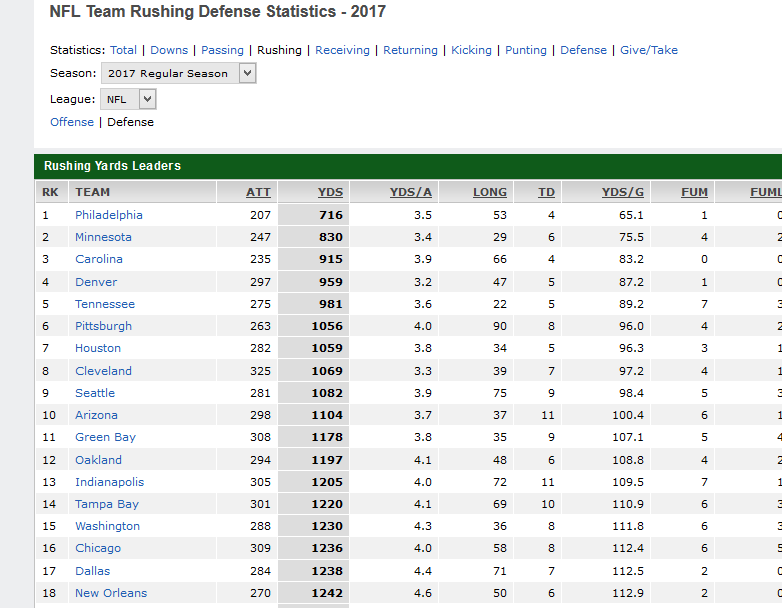Open Punting statistics page

coord(526,50)
